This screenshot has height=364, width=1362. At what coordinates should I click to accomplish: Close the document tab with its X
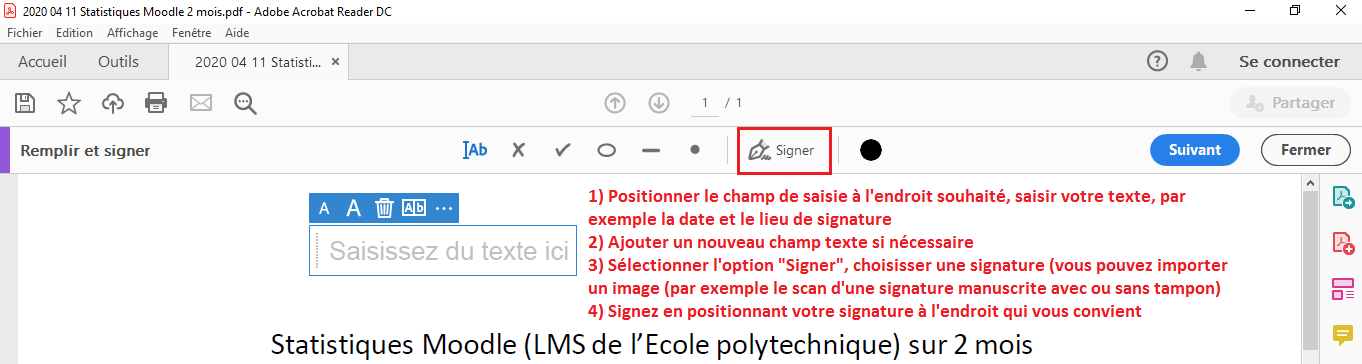[336, 62]
